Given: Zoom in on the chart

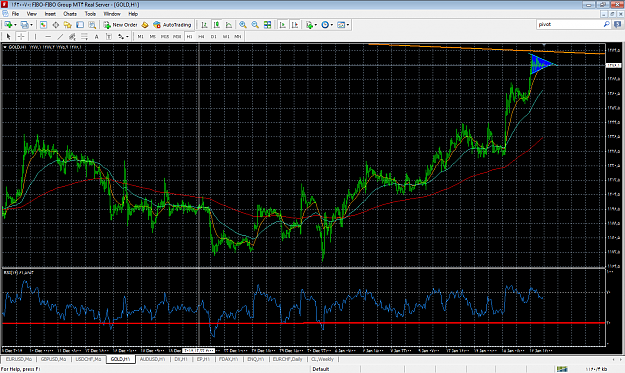Looking at the screenshot, I should 243,25.
